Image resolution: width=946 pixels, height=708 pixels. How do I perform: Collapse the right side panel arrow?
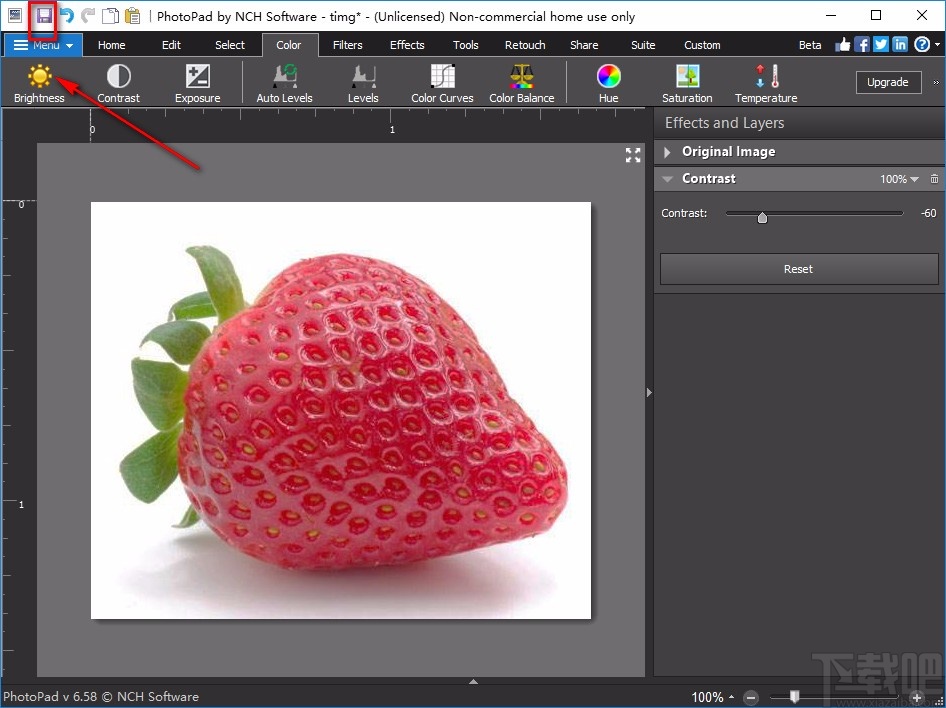(649, 393)
